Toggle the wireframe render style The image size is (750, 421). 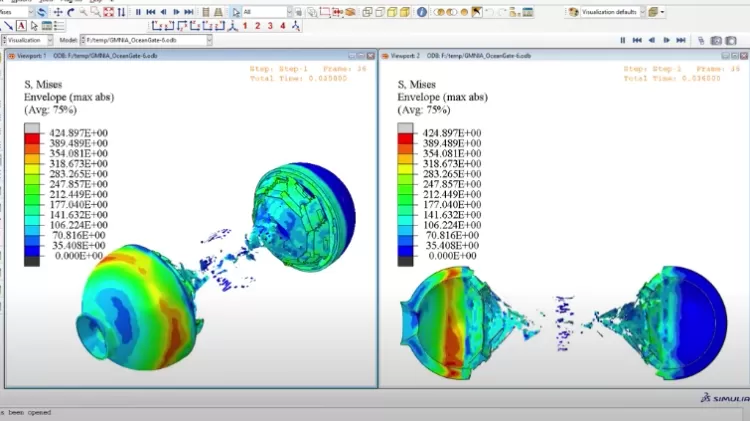pos(367,12)
